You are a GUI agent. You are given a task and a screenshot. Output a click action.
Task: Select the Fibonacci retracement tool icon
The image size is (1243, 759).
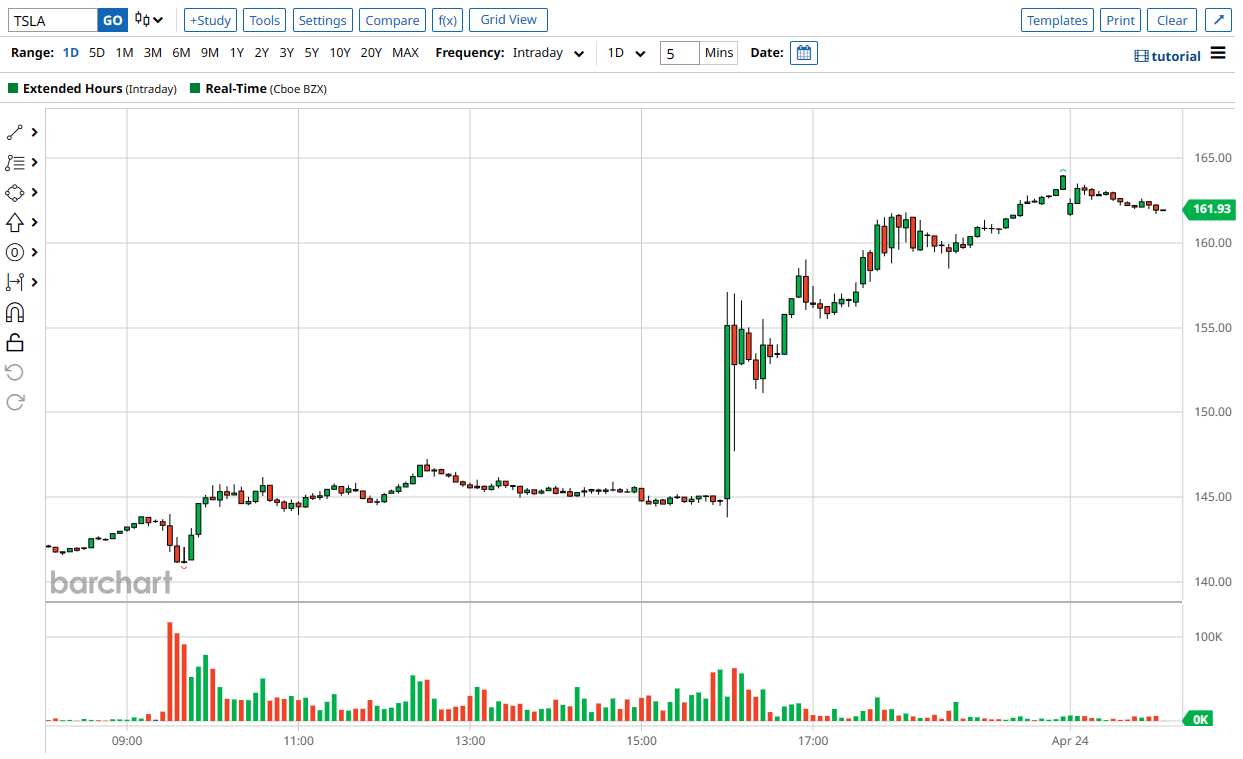point(14,162)
